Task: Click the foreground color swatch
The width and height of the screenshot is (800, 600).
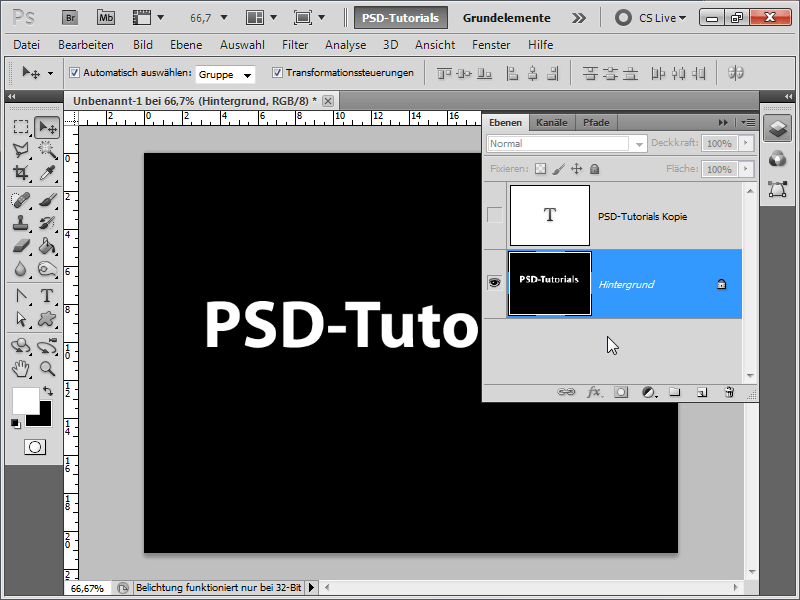Action: tap(24, 401)
